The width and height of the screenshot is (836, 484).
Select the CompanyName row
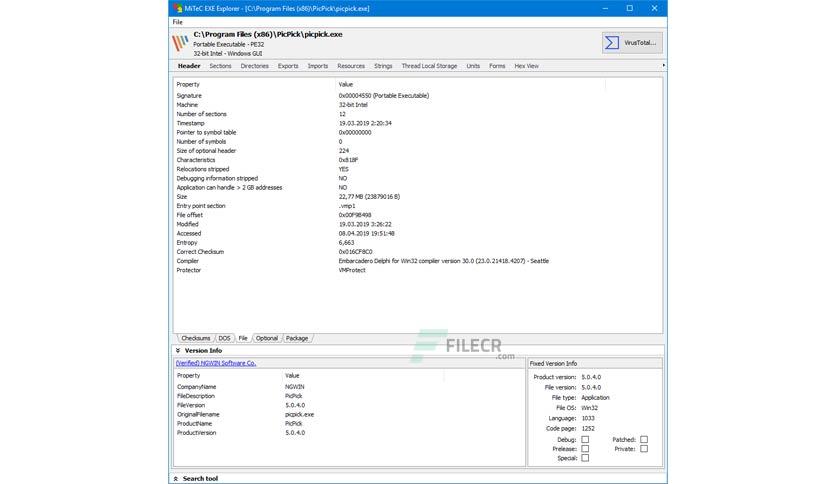349,387
